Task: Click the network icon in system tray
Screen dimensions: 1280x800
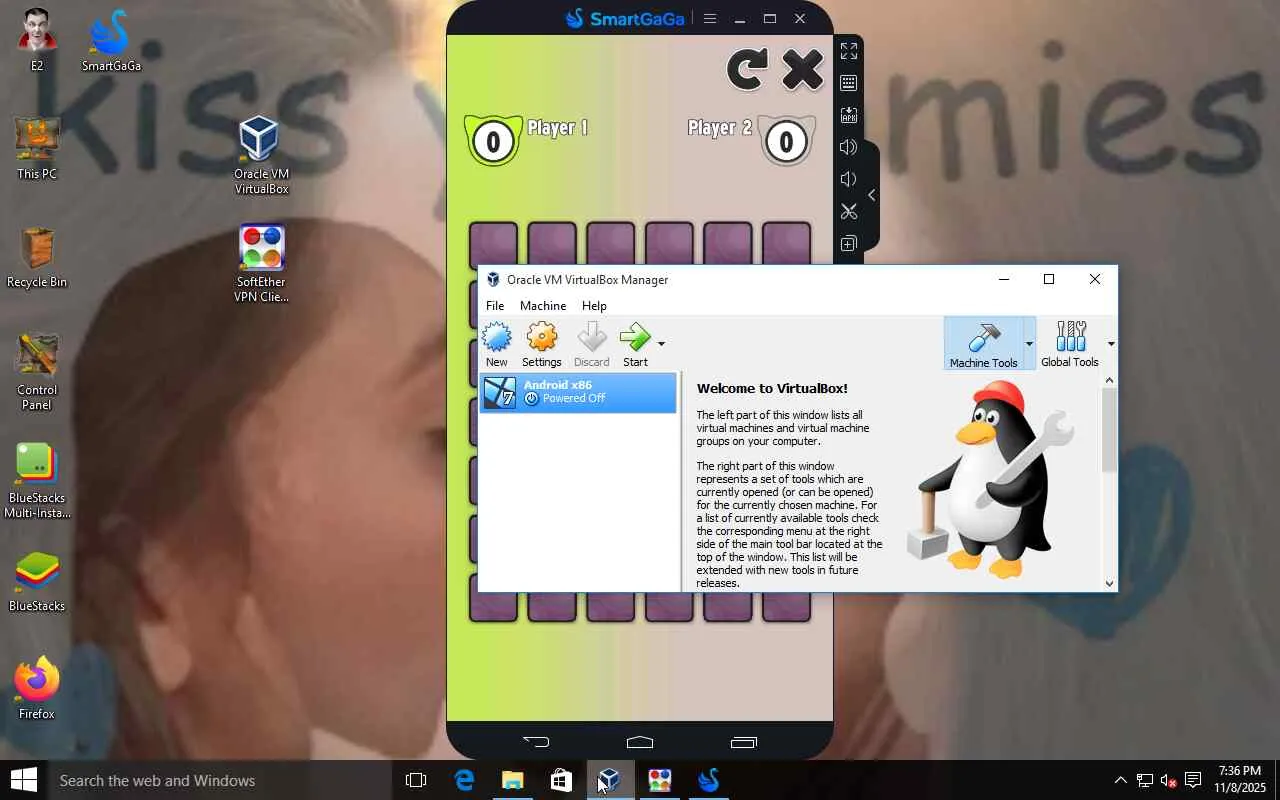Action: [1144, 780]
